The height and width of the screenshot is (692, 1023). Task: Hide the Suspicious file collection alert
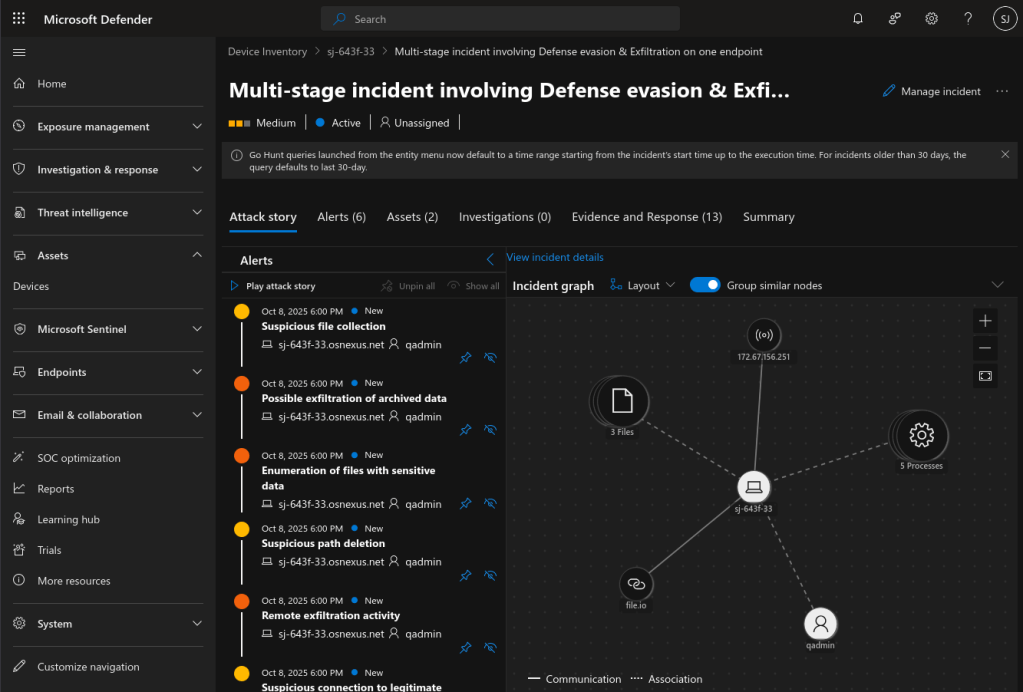(490, 357)
